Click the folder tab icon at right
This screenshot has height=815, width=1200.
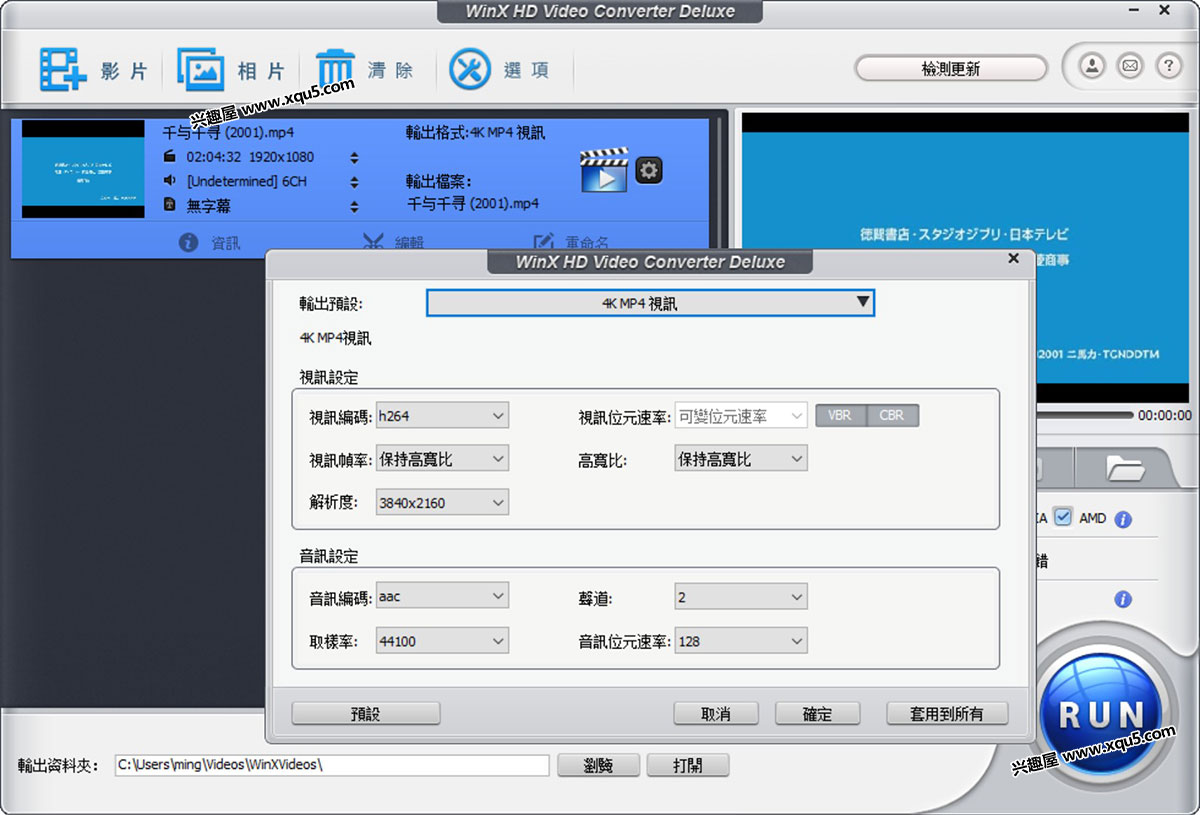[1125, 467]
